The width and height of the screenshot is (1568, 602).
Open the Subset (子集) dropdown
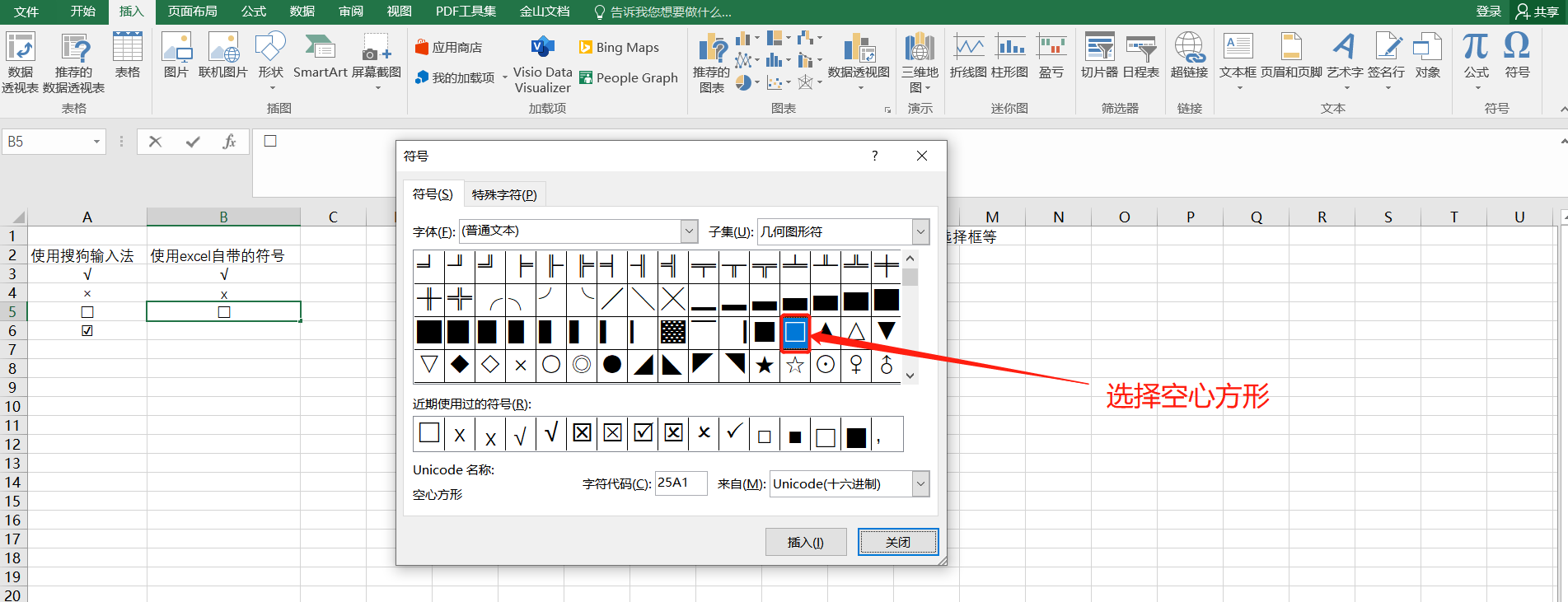[920, 231]
